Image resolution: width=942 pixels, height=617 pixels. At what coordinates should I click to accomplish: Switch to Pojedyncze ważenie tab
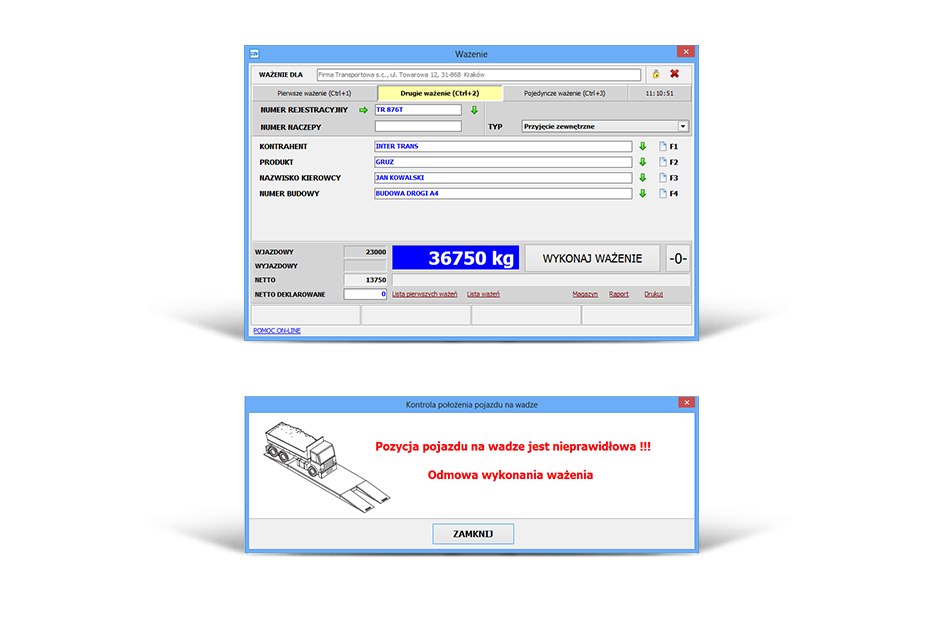pos(565,93)
